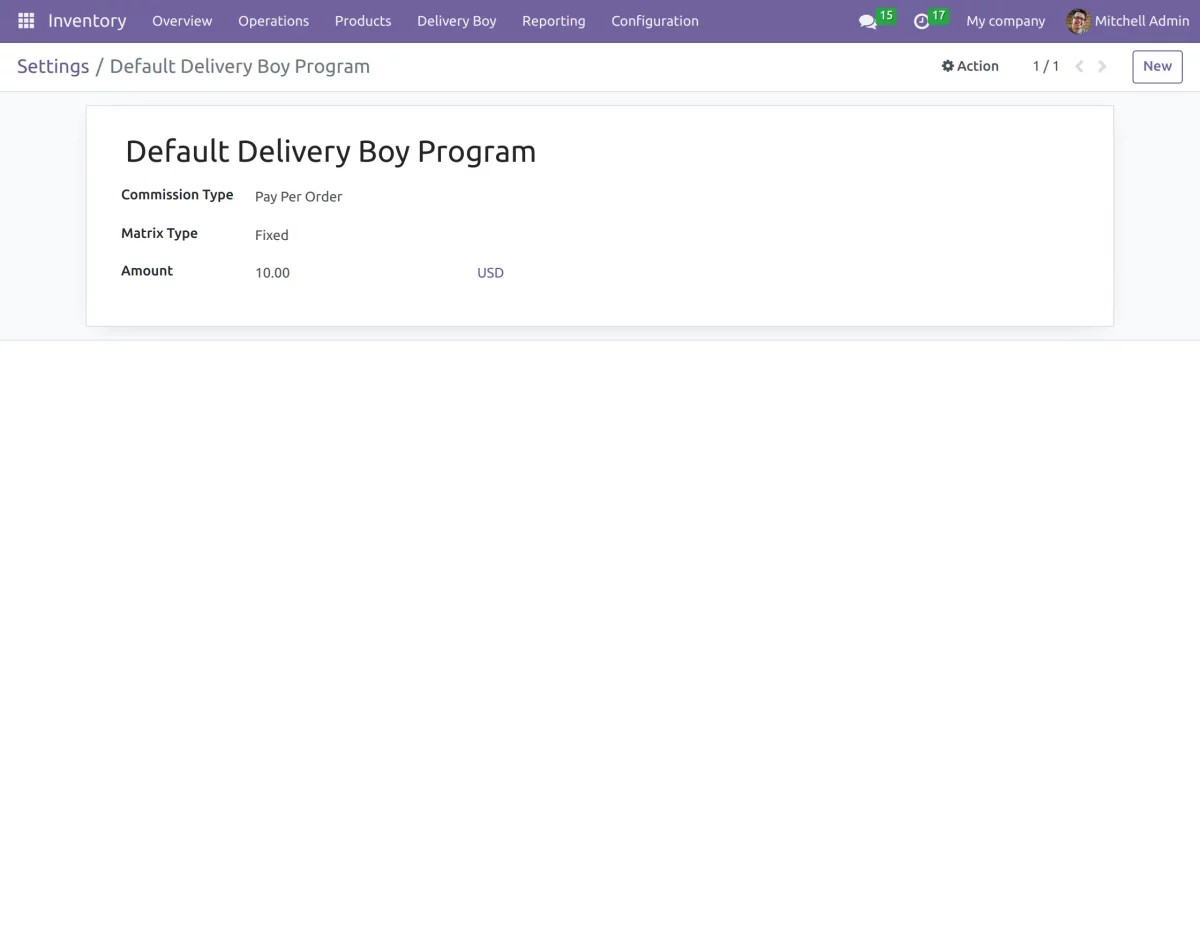Navigate back via the Settings breadcrumb
The height and width of the screenshot is (943, 1200).
(53, 66)
